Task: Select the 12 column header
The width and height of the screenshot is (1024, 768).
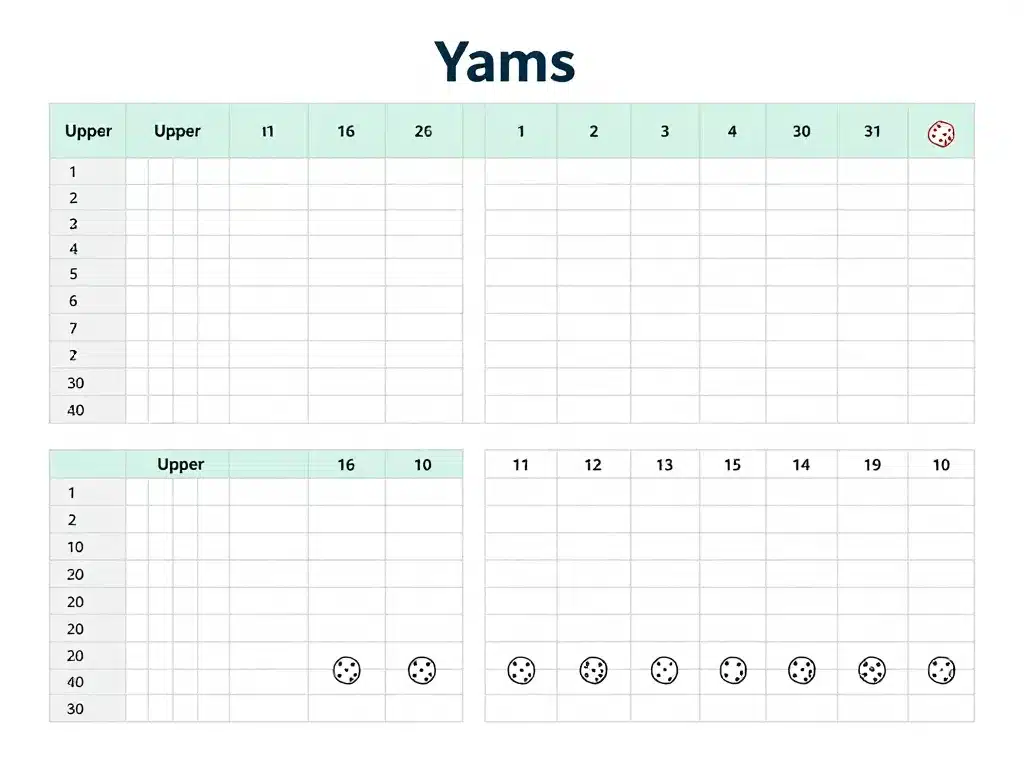Action: coord(593,465)
